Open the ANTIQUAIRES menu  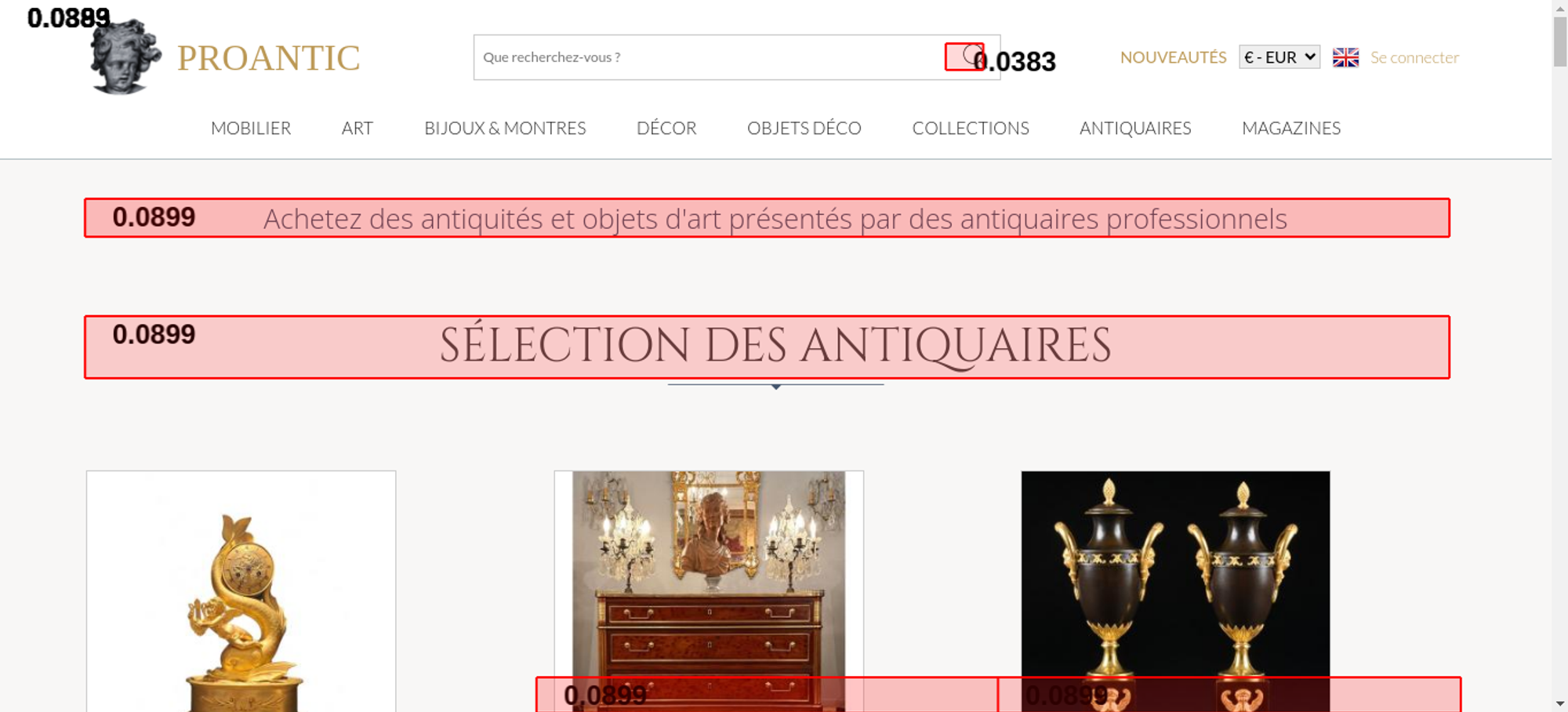click(x=1135, y=128)
